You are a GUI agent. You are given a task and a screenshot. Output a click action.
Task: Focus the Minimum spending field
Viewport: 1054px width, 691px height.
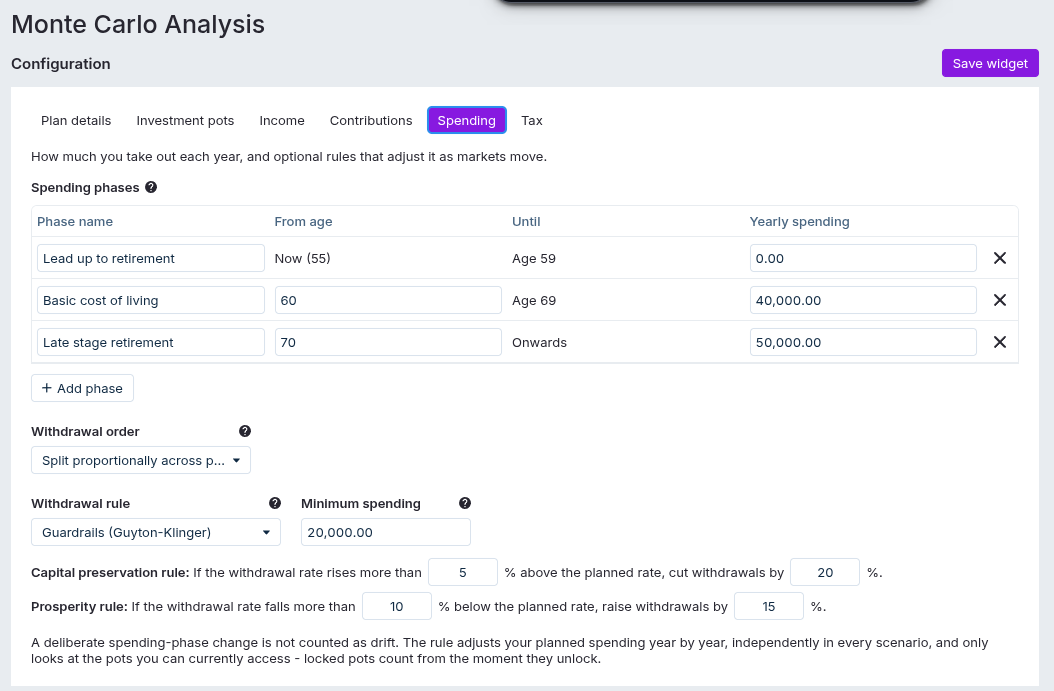(386, 532)
